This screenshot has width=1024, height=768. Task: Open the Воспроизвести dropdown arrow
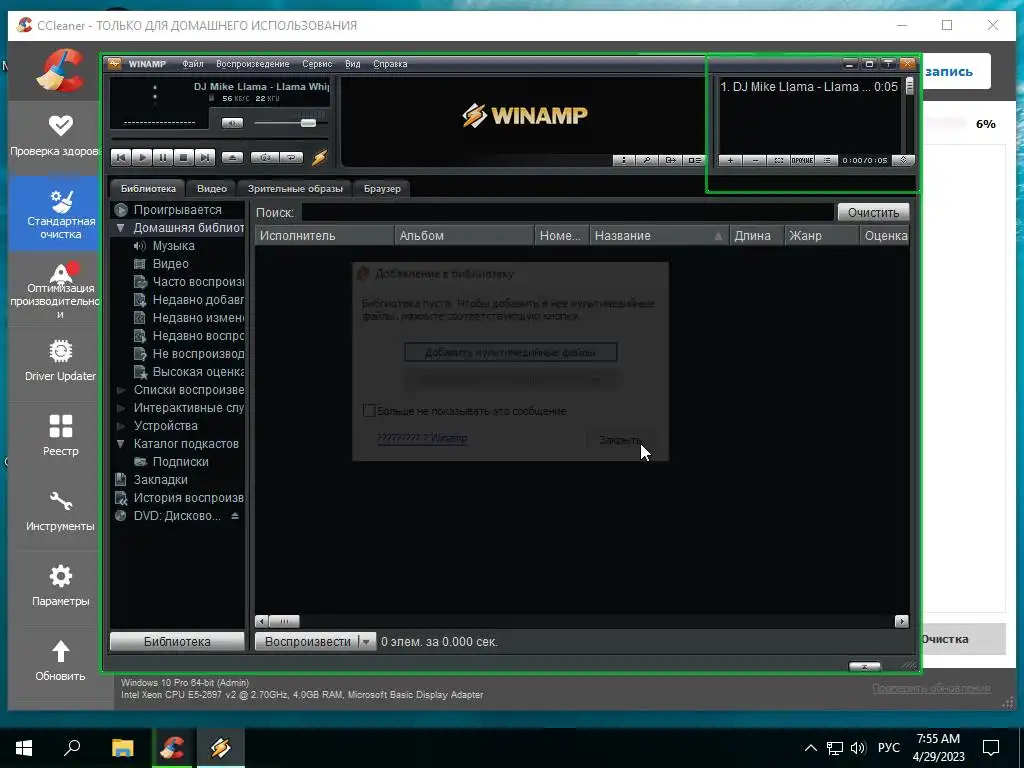(x=366, y=641)
